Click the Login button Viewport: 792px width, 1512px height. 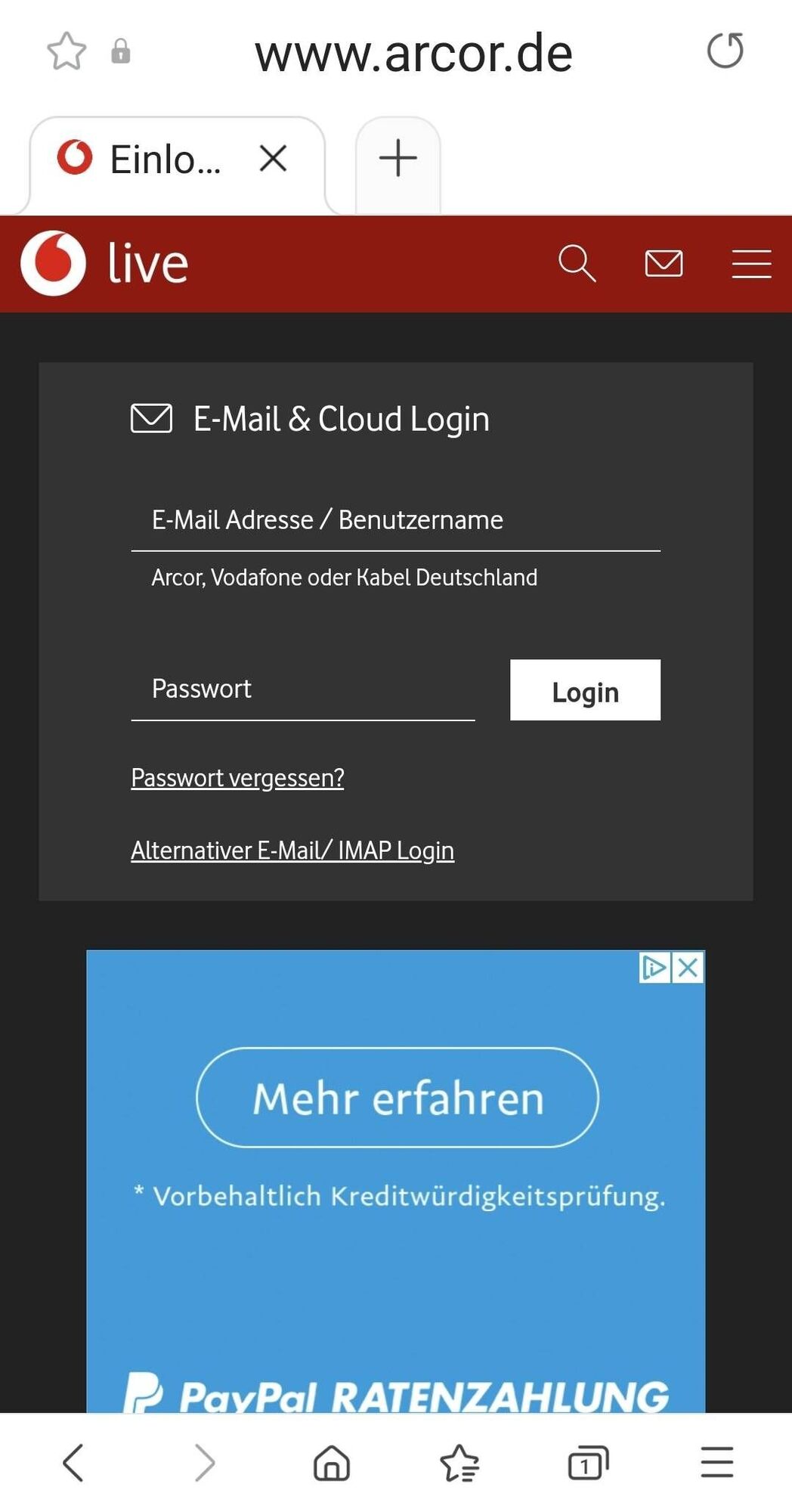pos(585,690)
